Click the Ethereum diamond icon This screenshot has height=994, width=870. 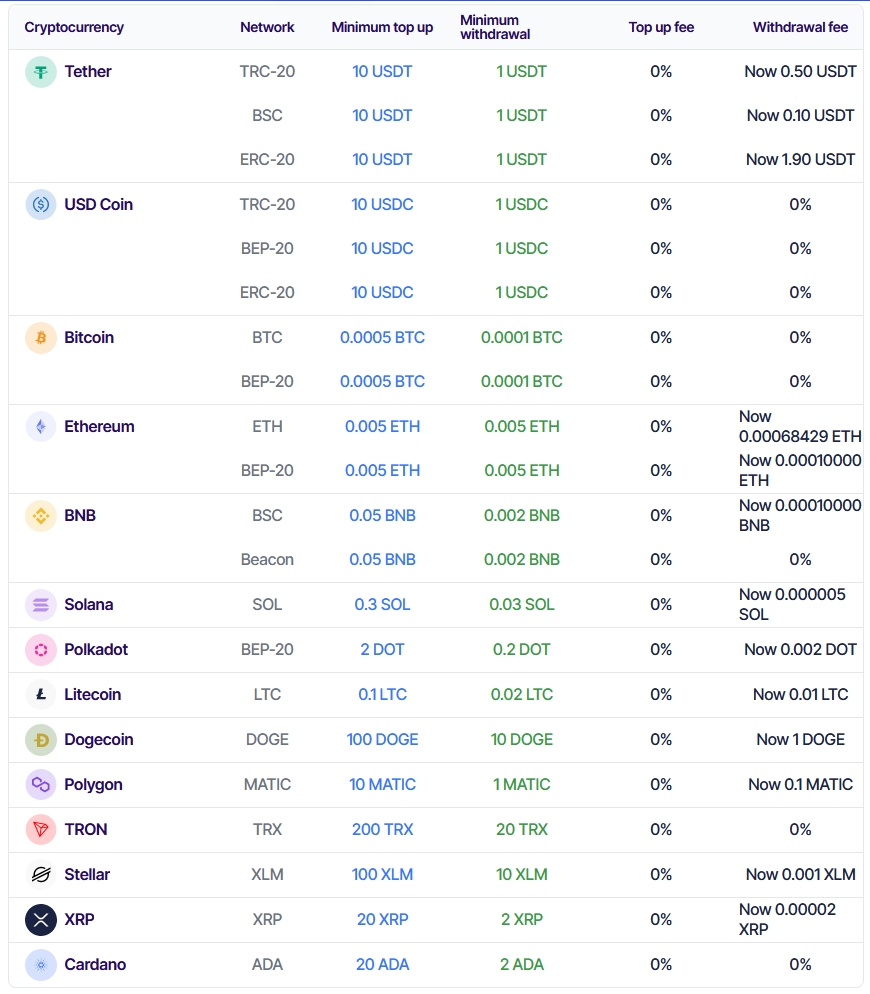(41, 427)
